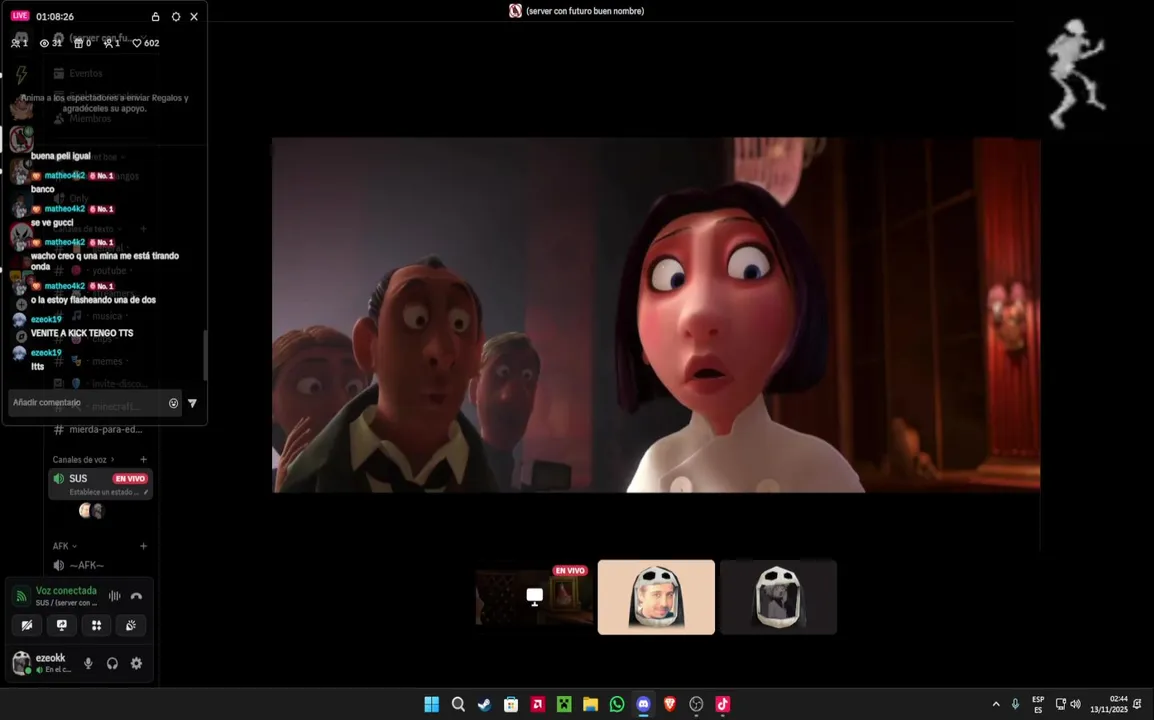Click the ezeokk user avatar

[21, 663]
